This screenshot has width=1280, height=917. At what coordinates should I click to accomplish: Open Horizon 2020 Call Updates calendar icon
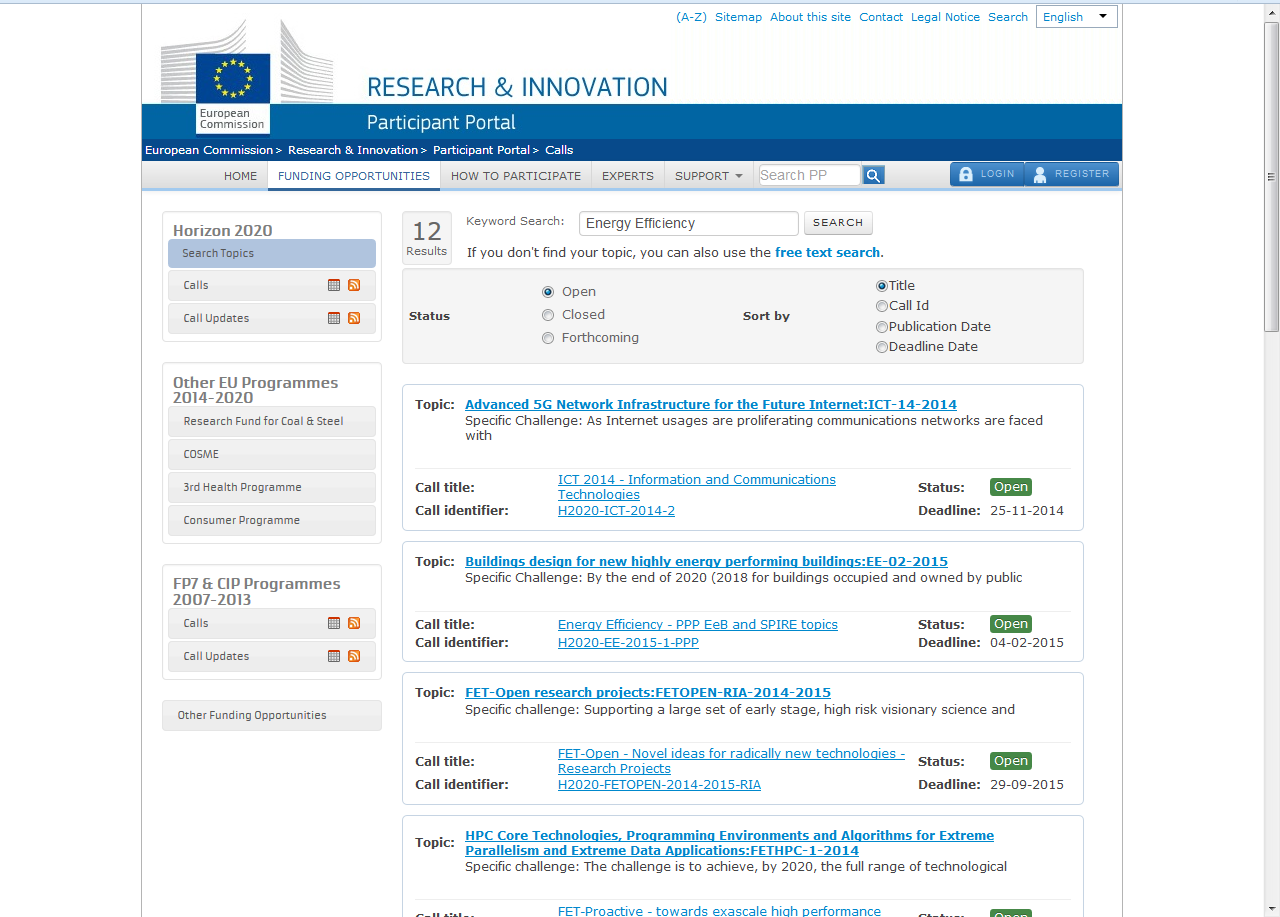tap(334, 318)
